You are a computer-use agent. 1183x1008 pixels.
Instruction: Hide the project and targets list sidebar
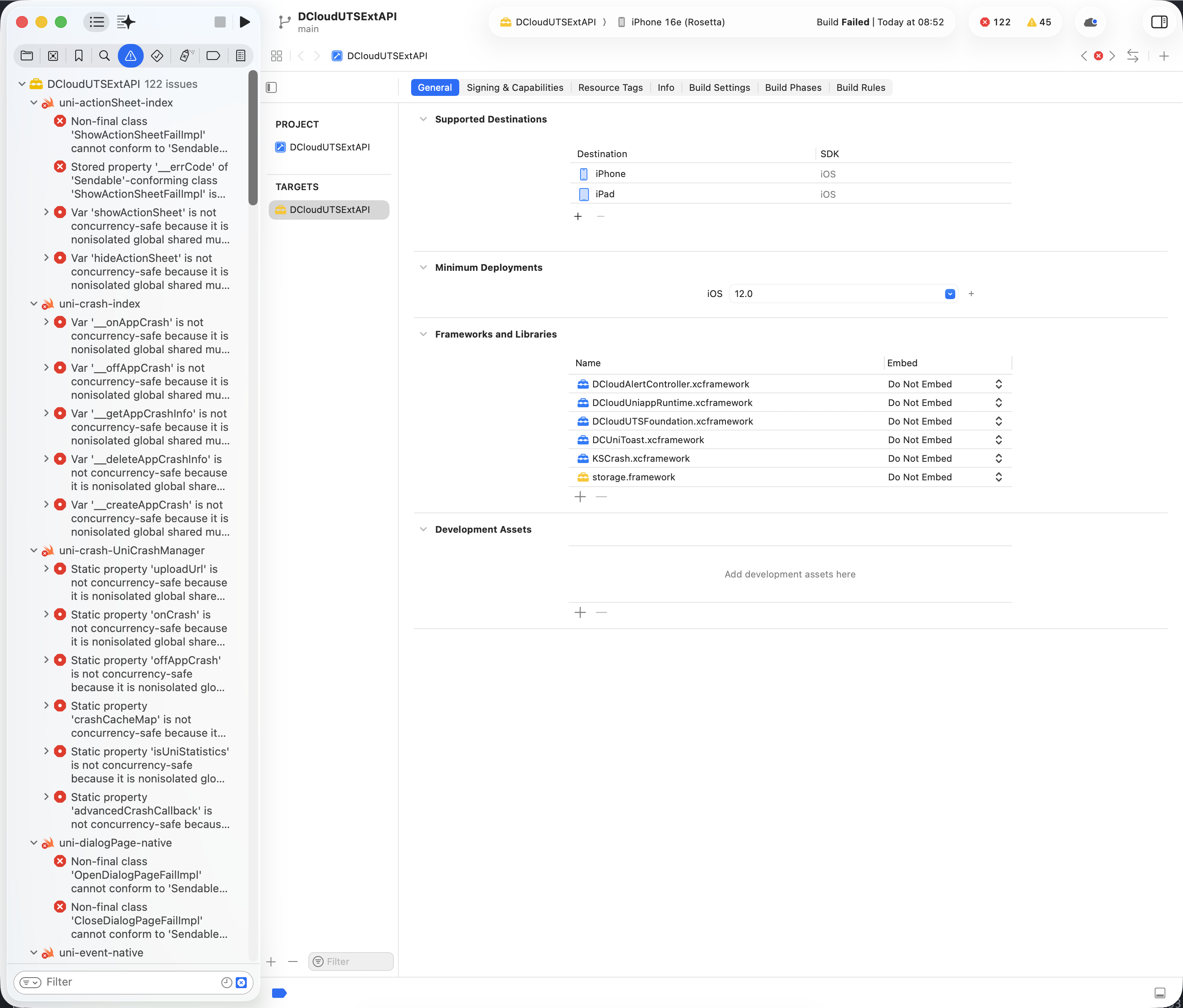(x=271, y=87)
